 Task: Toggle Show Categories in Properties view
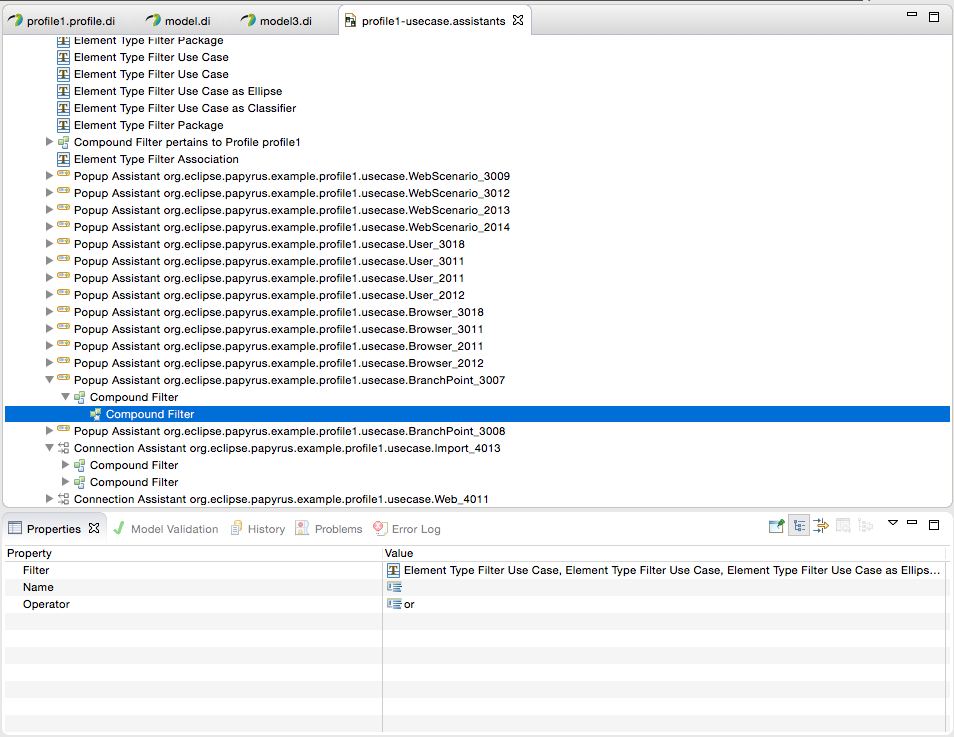pos(799,525)
